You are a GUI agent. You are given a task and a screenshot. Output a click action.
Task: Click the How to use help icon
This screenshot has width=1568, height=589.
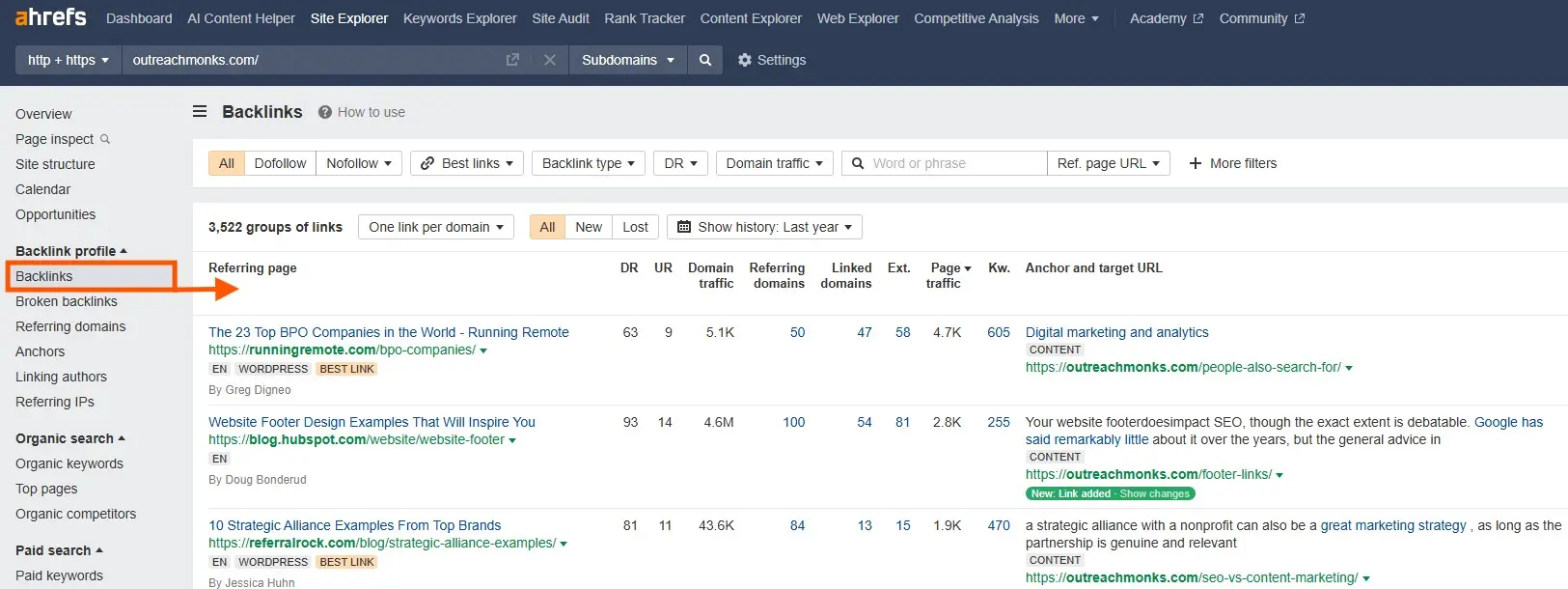tap(325, 112)
